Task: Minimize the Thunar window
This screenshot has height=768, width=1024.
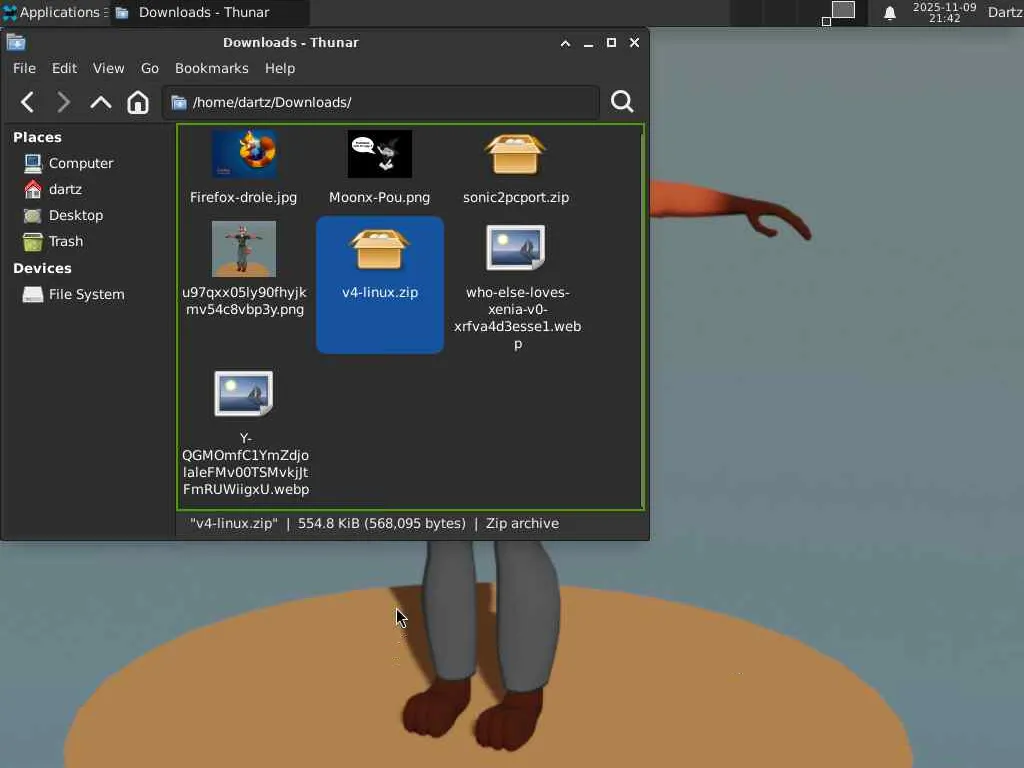Action: click(588, 43)
